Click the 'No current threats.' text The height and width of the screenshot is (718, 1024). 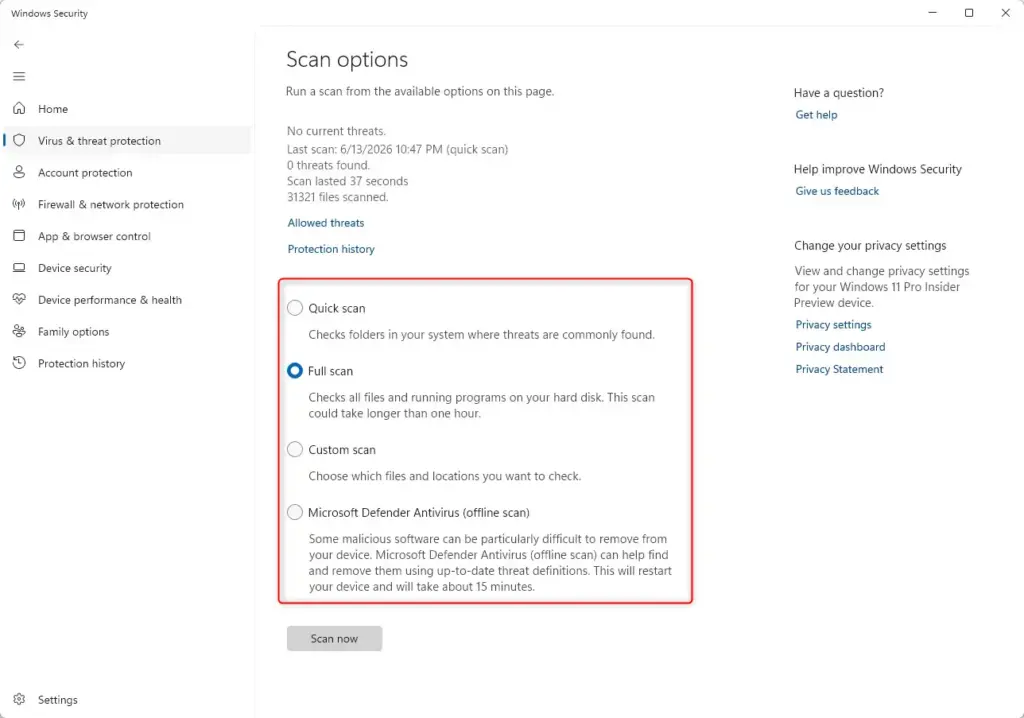[x=336, y=131]
